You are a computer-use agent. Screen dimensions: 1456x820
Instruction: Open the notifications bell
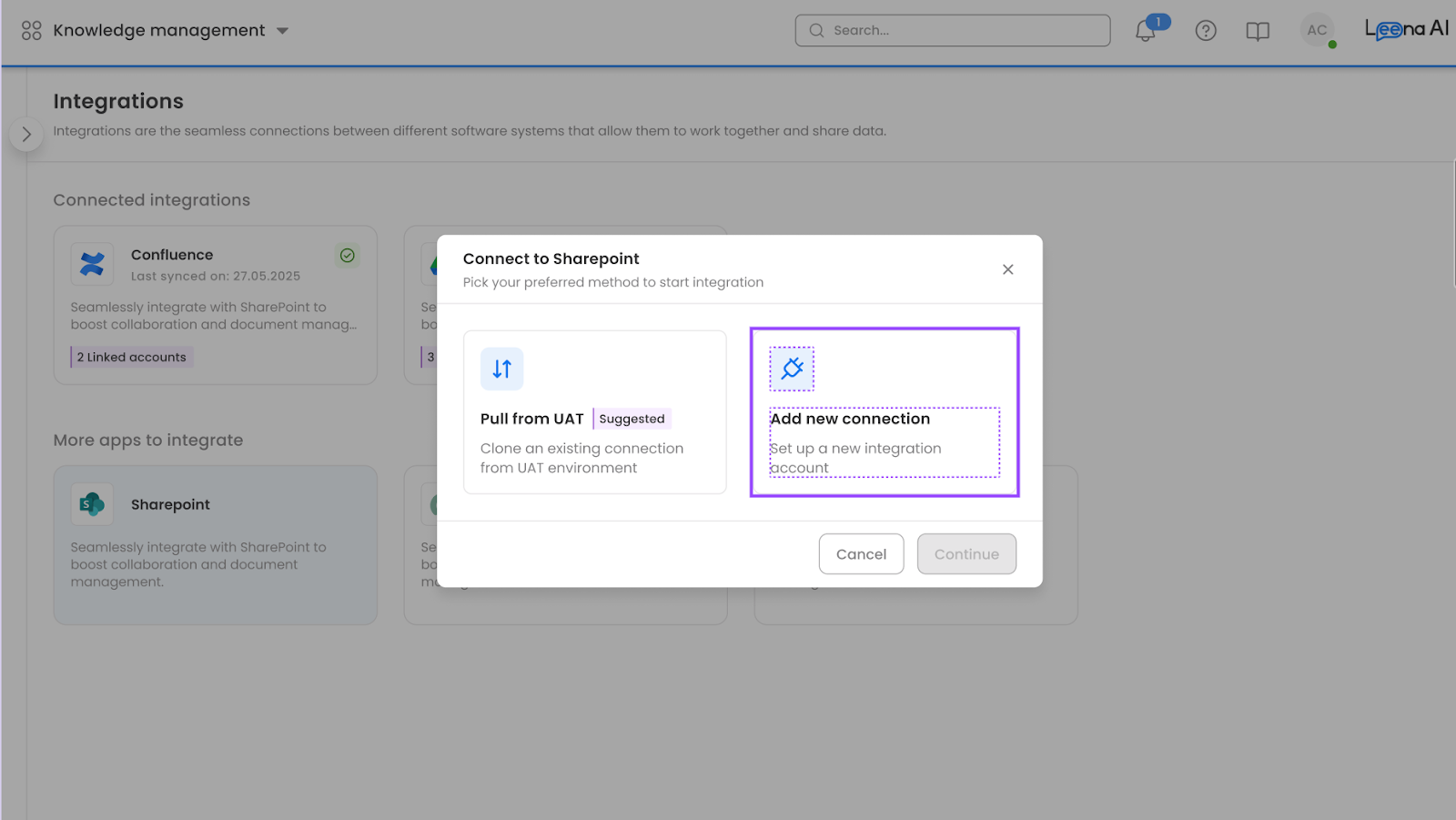(x=1146, y=31)
